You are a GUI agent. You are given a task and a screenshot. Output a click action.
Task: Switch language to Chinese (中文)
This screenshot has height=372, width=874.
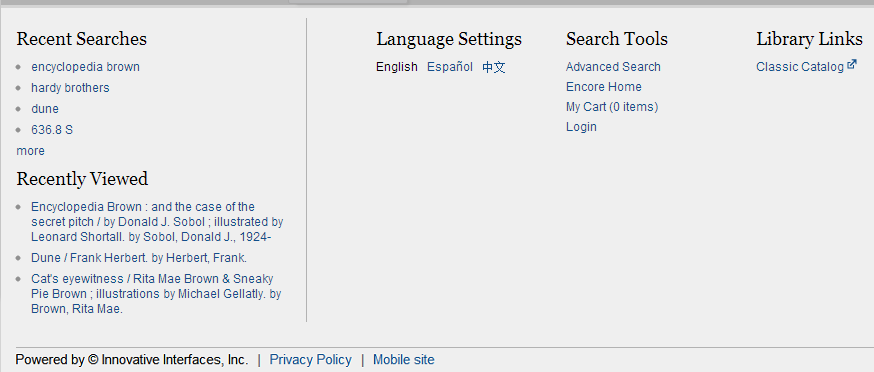[x=494, y=67]
